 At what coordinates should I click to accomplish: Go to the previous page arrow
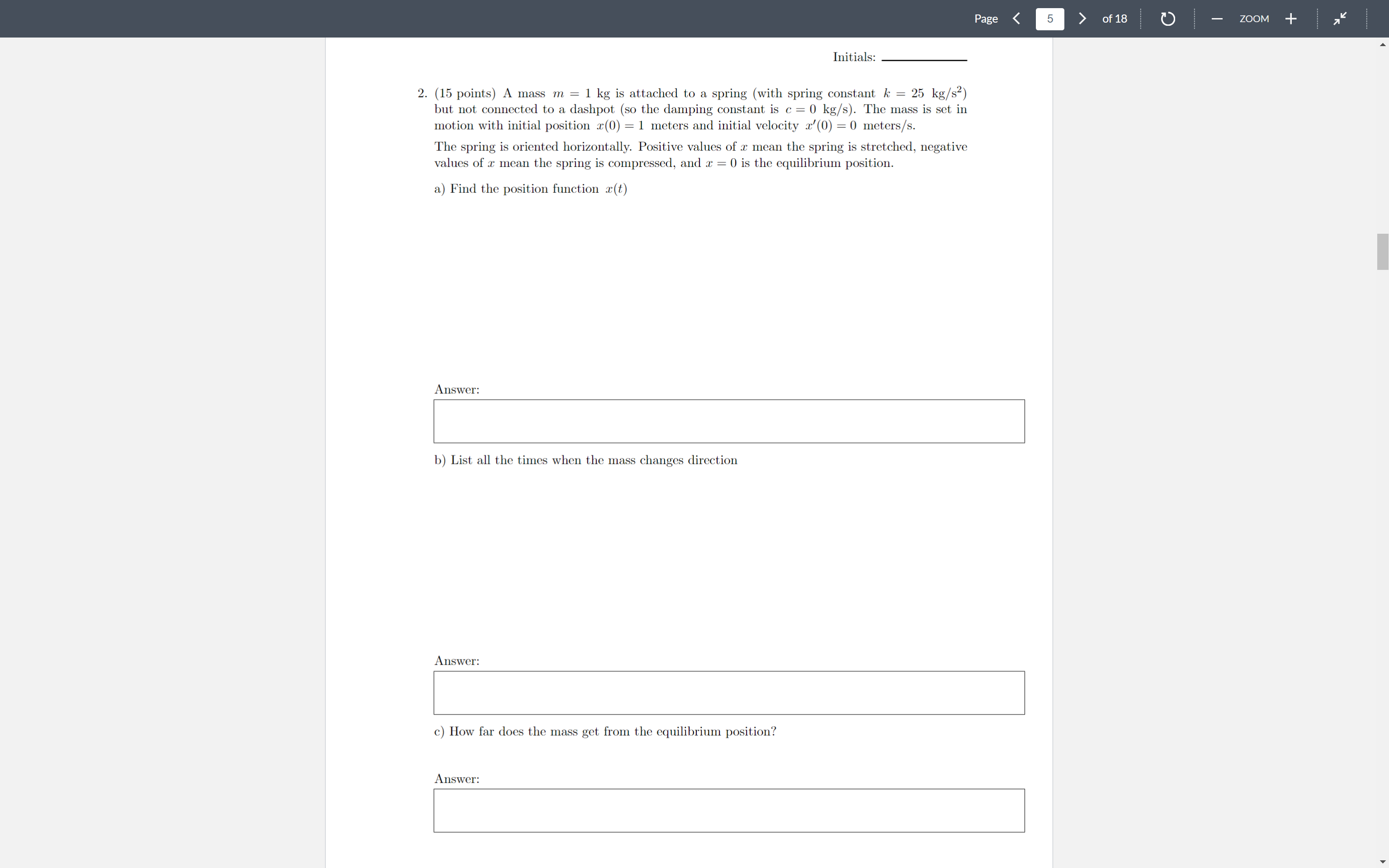(1016, 19)
